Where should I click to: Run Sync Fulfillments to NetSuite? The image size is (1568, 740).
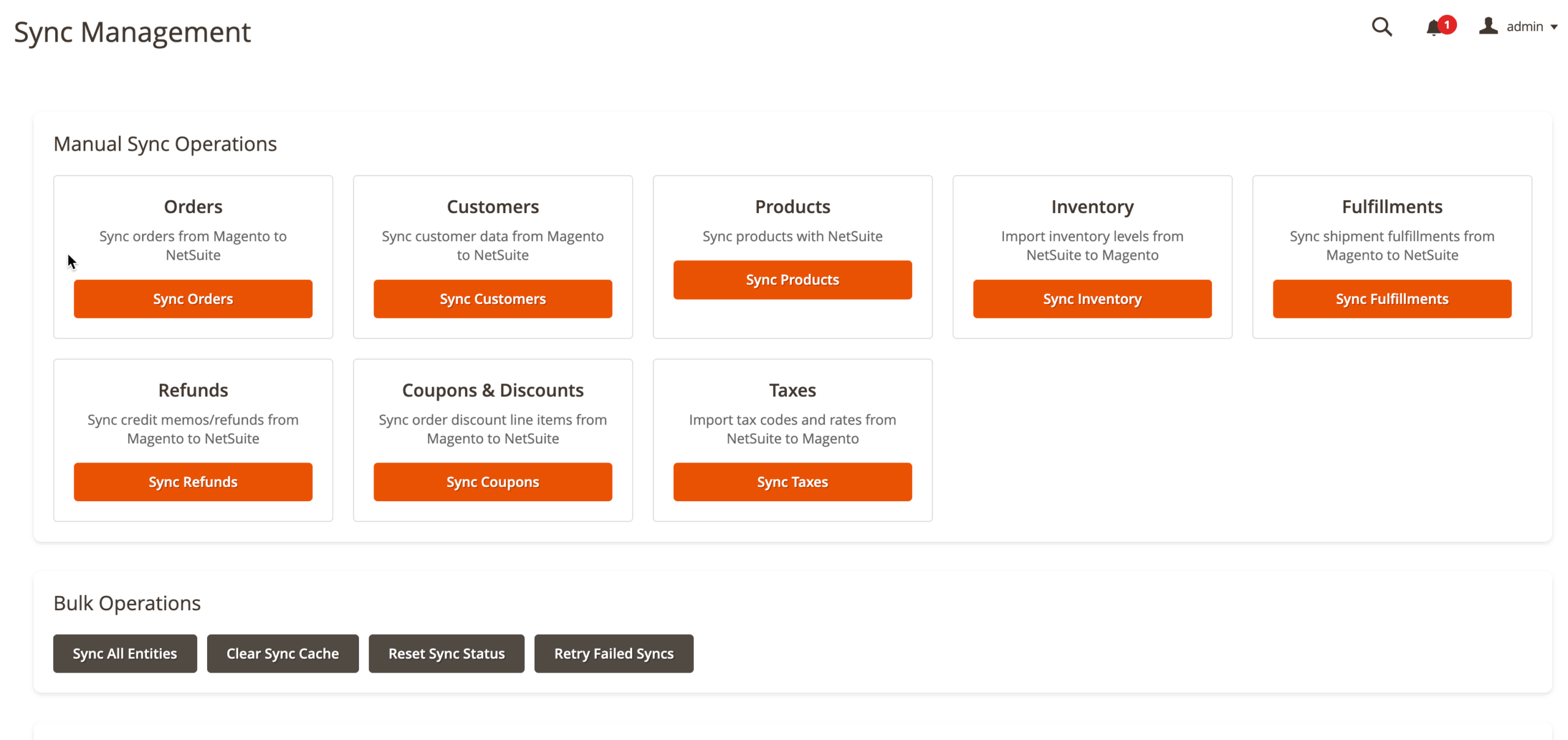pos(1392,299)
